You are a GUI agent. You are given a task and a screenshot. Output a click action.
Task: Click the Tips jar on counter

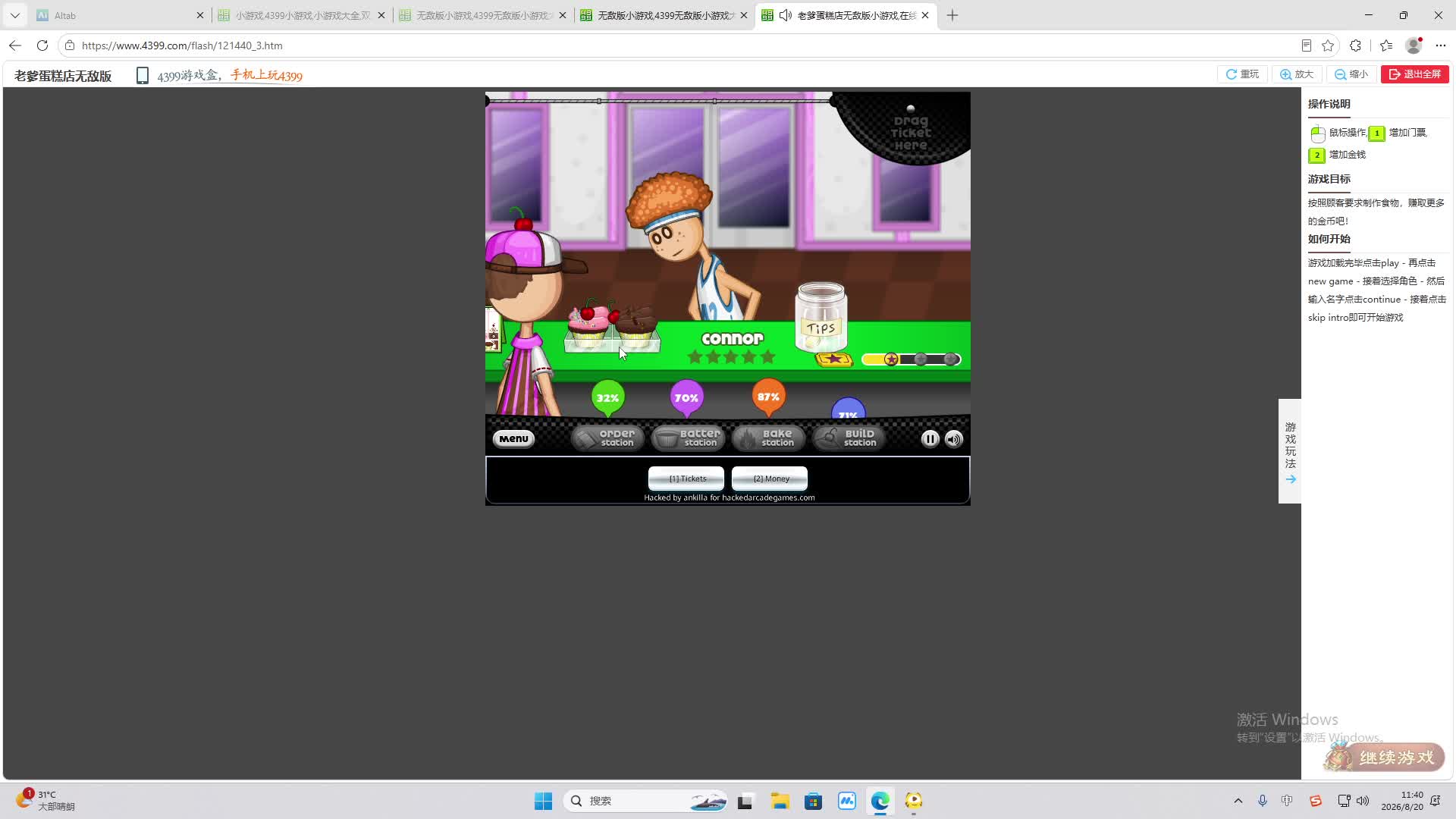pyautogui.click(x=821, y=316)
